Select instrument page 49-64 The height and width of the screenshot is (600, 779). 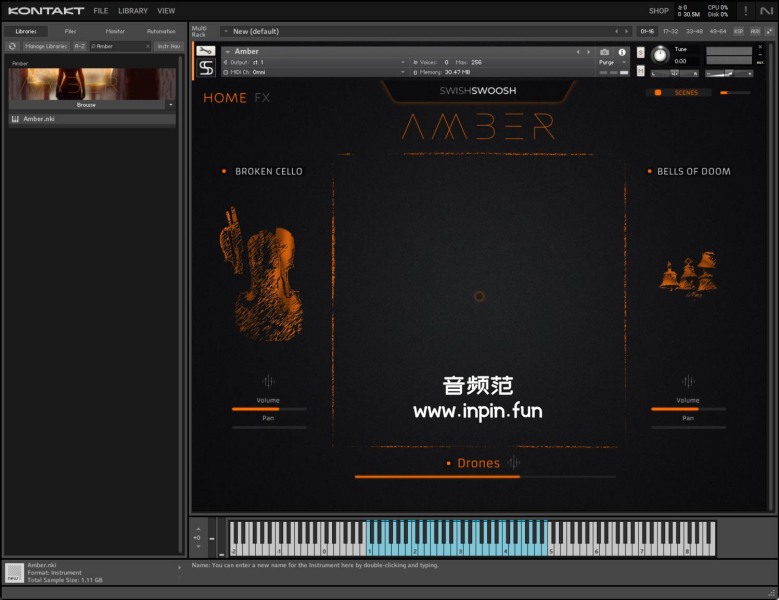coord(718,31)
